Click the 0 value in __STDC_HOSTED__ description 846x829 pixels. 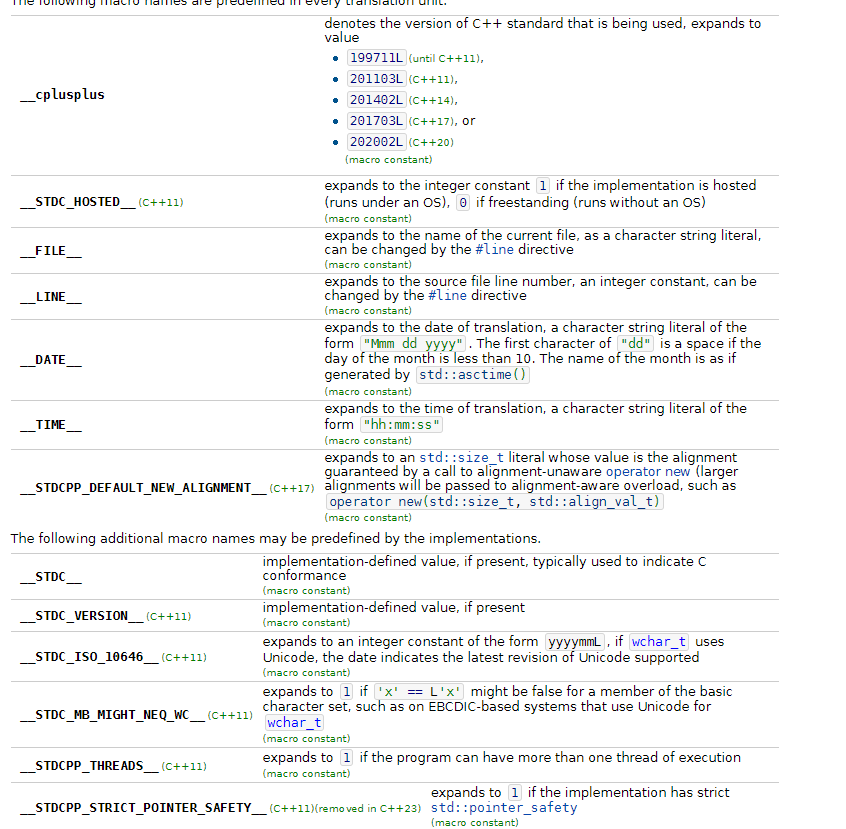pos(463,203)
